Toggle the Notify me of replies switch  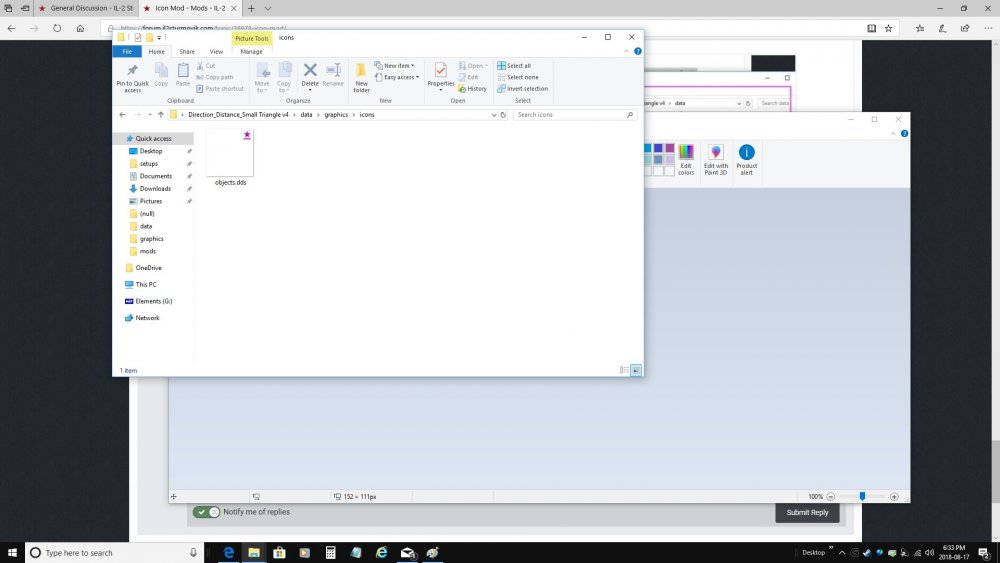[207, 512]
